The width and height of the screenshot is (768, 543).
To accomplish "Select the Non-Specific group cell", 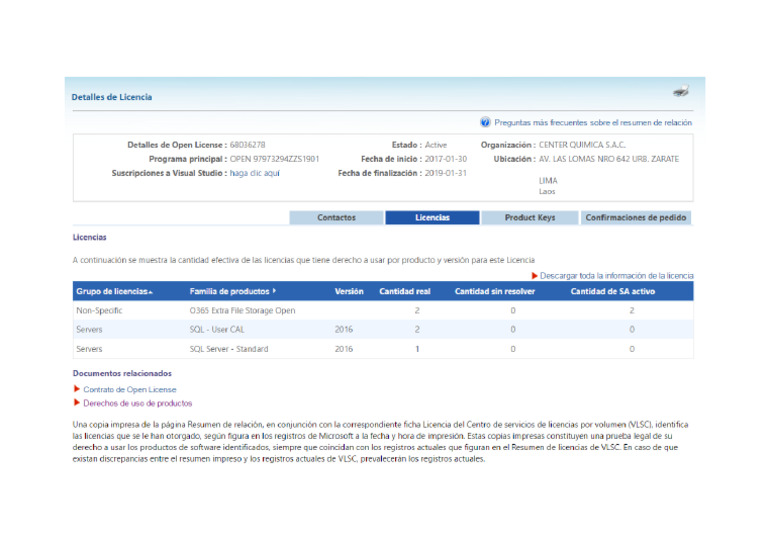I will pos(99,310).
